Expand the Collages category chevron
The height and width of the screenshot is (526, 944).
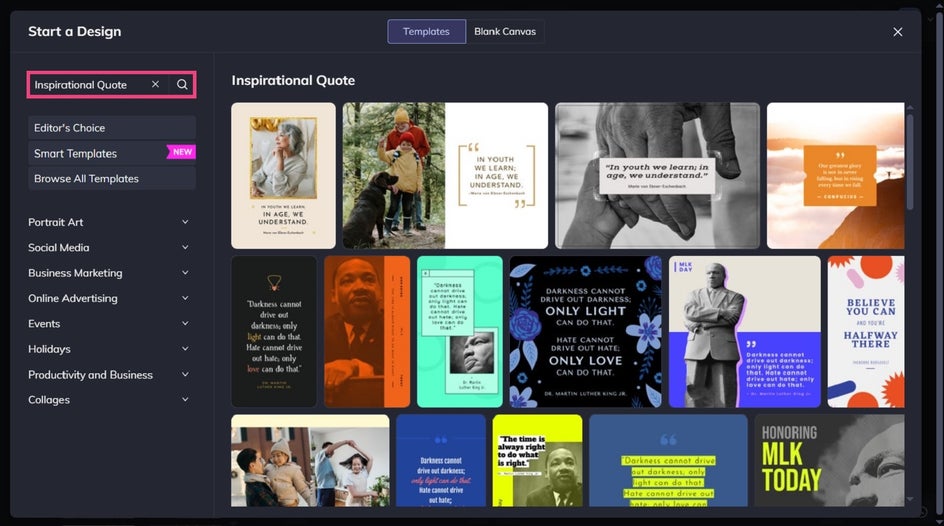[x=185, y=400]
